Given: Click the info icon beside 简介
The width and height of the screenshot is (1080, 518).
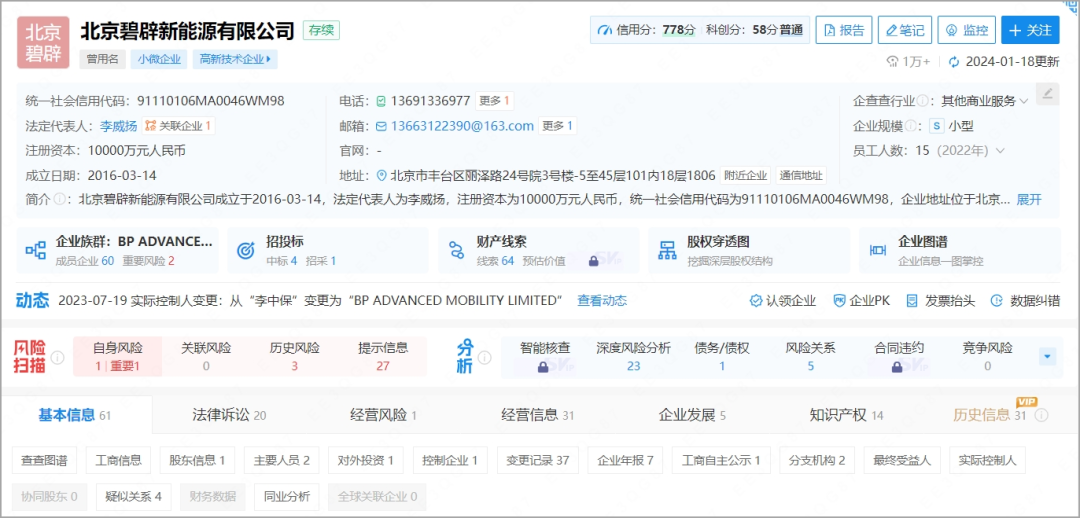Looking at the screenshot, I should click(60, 200).
